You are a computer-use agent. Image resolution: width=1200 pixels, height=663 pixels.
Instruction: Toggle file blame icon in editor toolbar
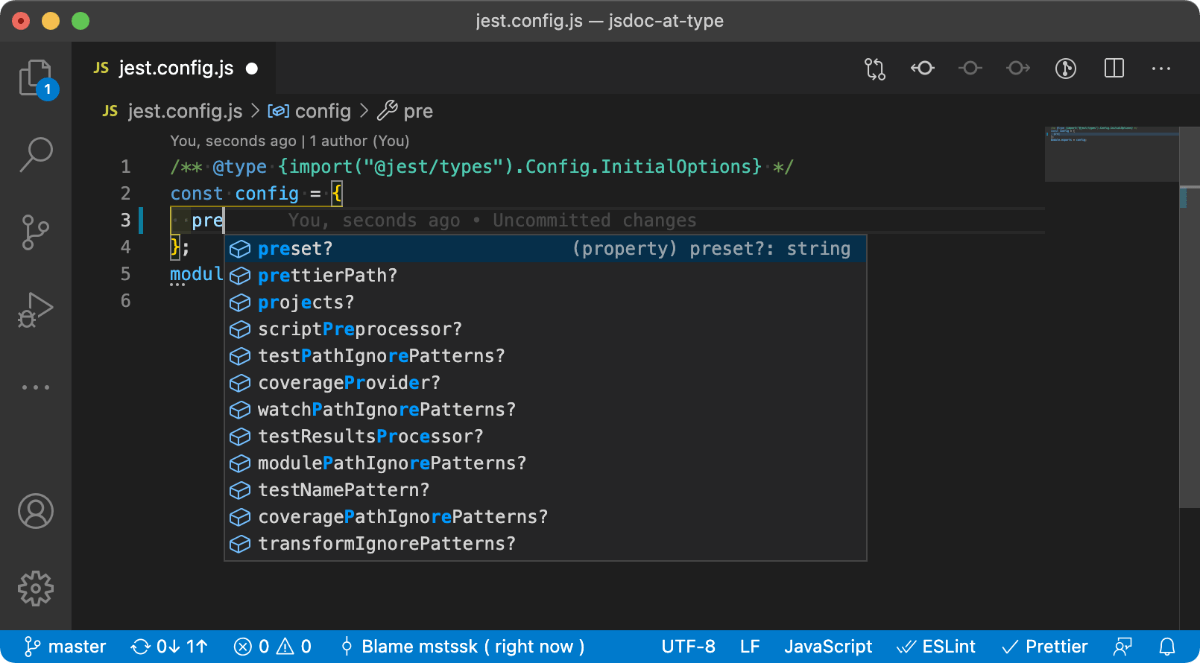coord(1066,68)
